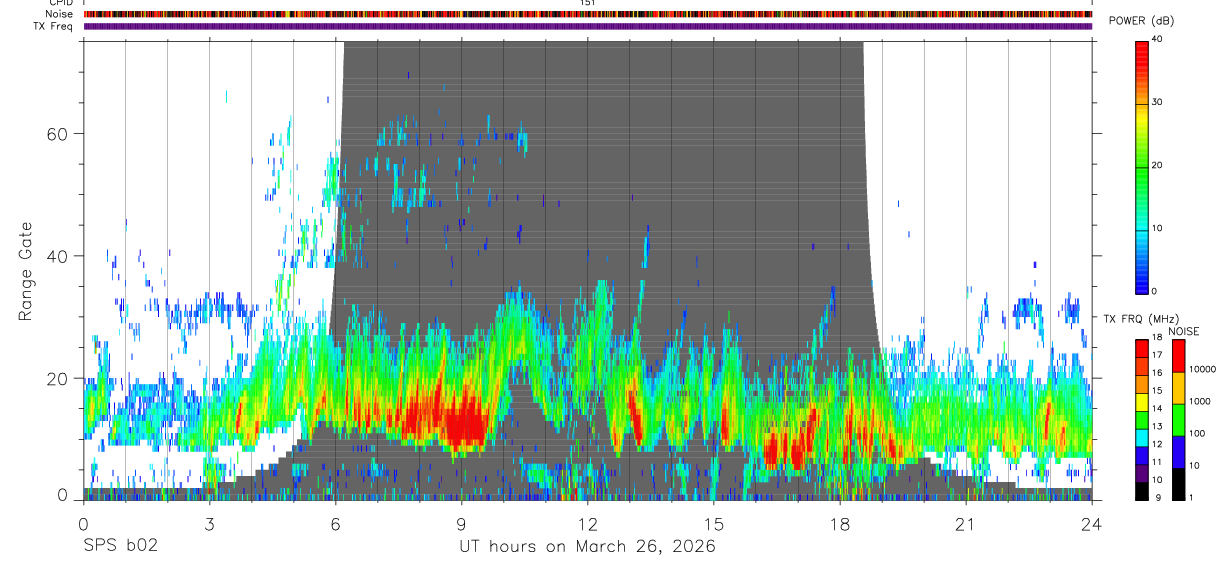Click the blue 10 noise legend block
This screenshot has height=567, width=1228.
[x=1178, y=451]
